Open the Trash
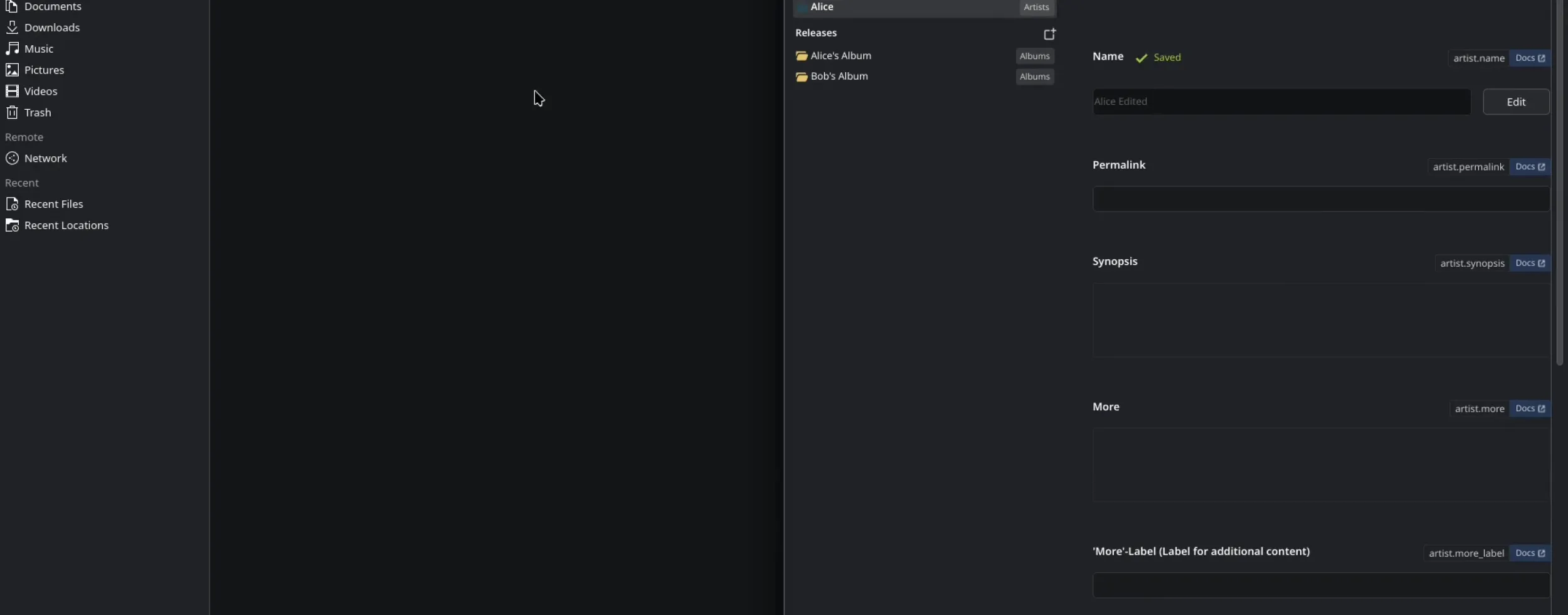 pos(36,112)
